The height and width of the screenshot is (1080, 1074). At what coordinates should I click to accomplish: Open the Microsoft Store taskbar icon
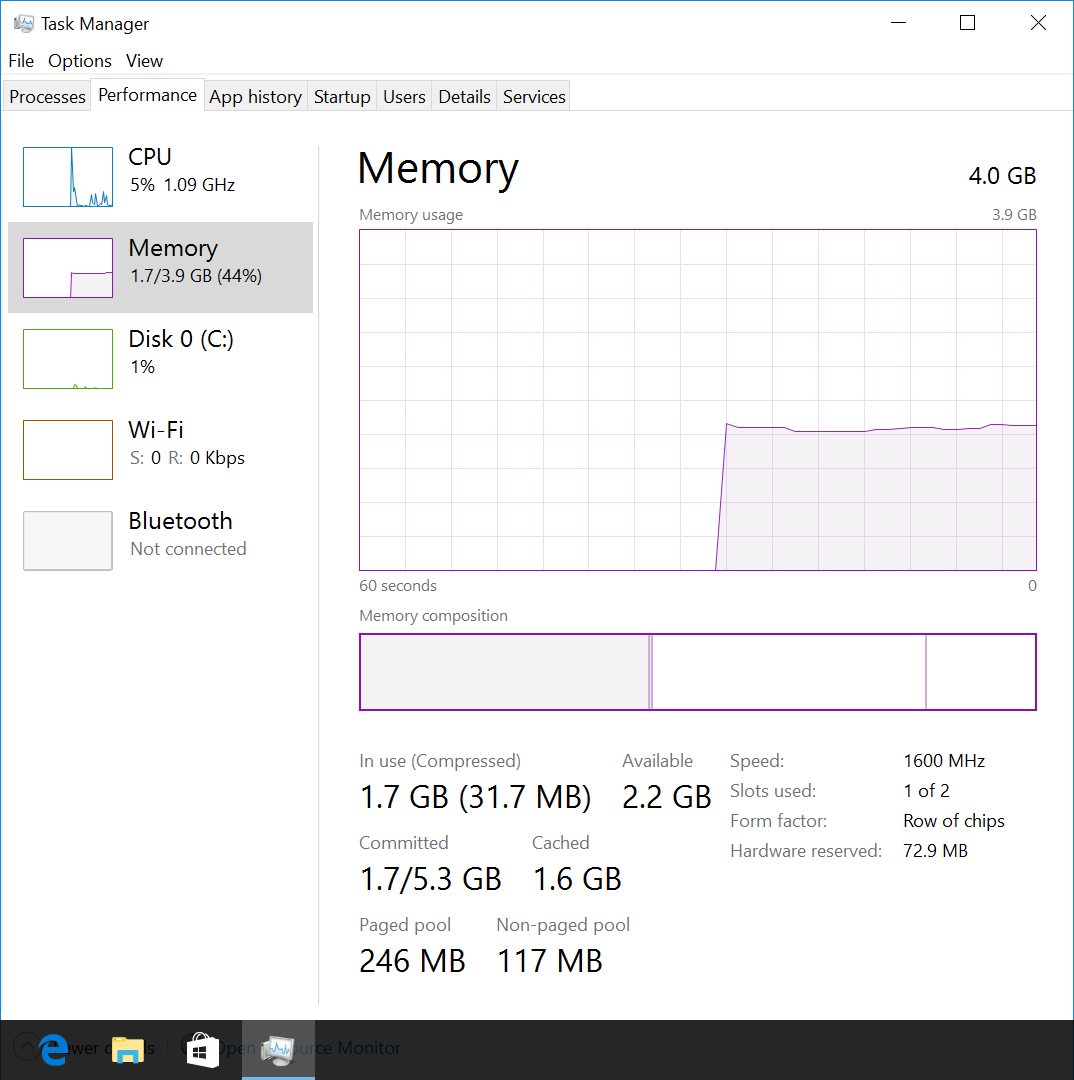click(203, 1050)
